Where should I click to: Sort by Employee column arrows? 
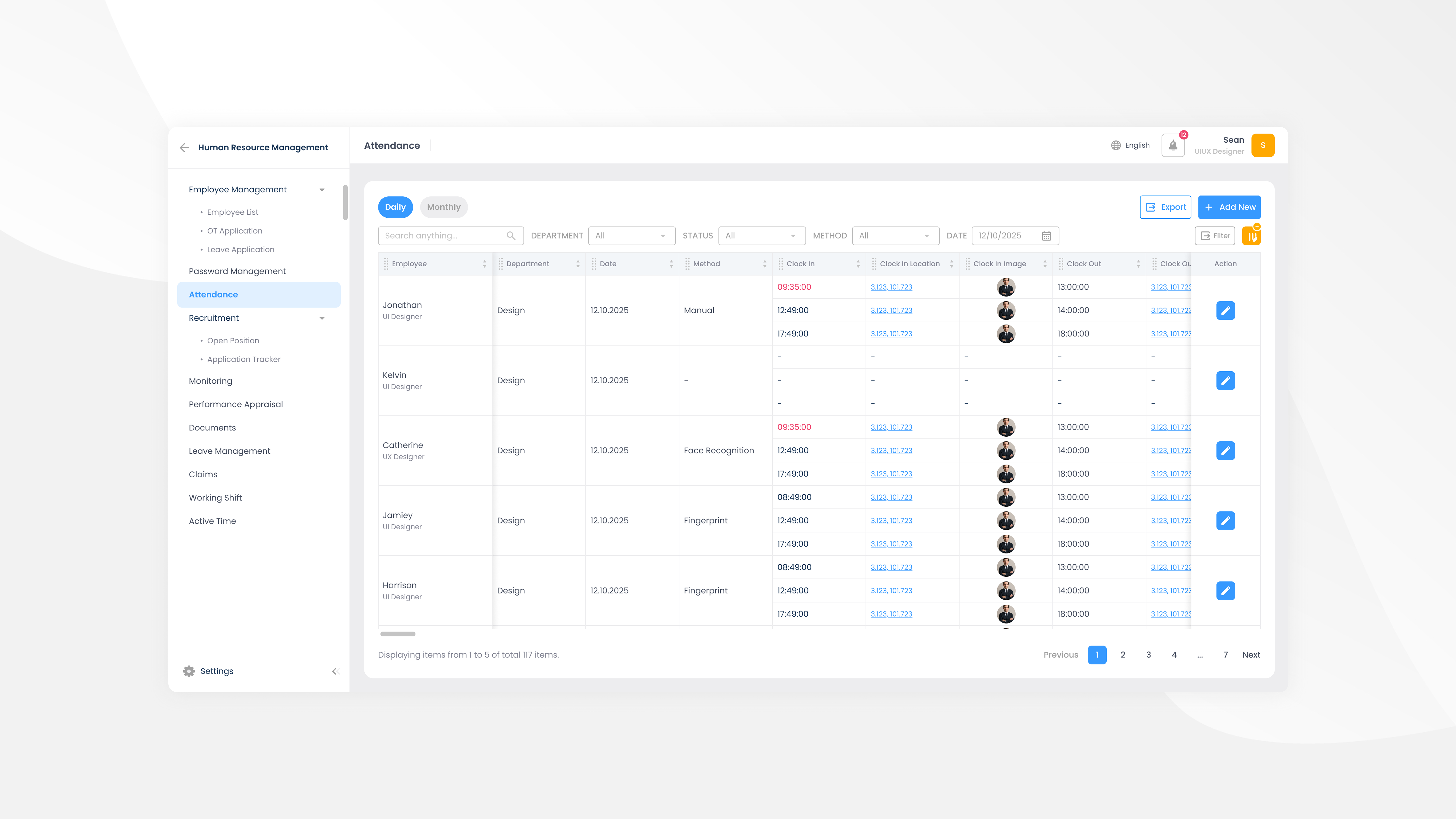click(x=484, y=264)
